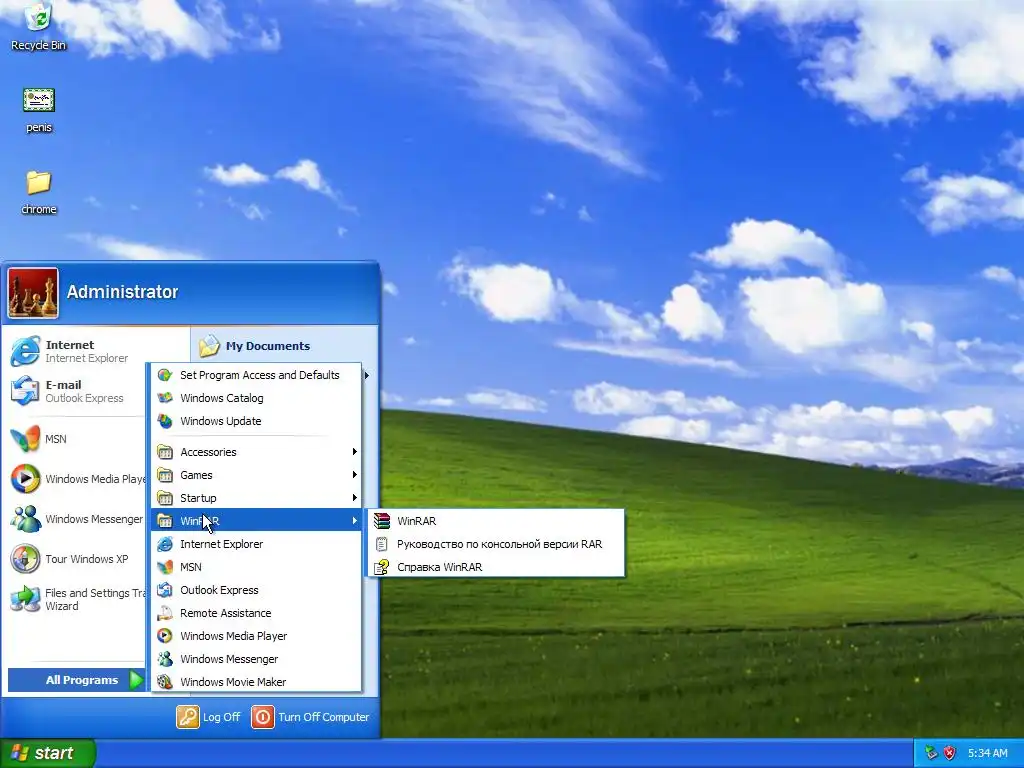Open the Recycle Bin desktop icon
Screen dimensions: 1024x768
tap(38, 27)
